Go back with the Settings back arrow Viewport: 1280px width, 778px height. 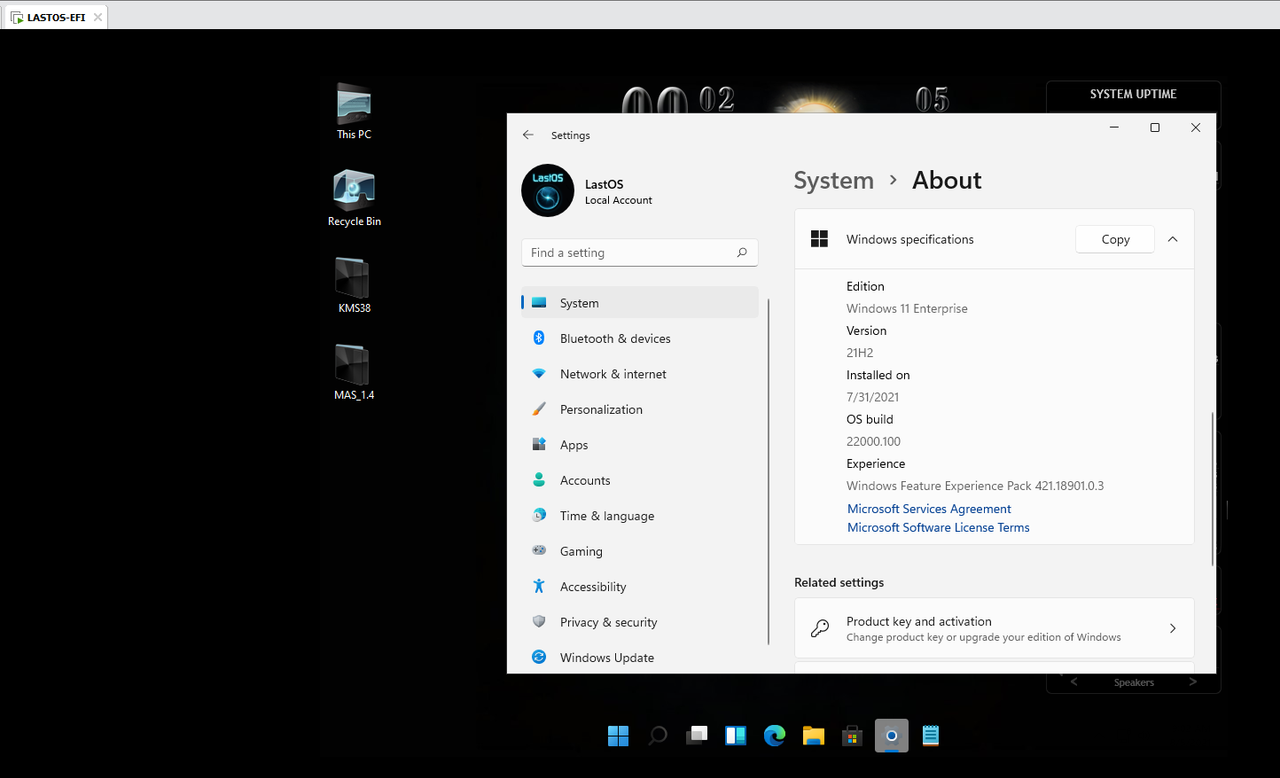click(x=528, y=135)
